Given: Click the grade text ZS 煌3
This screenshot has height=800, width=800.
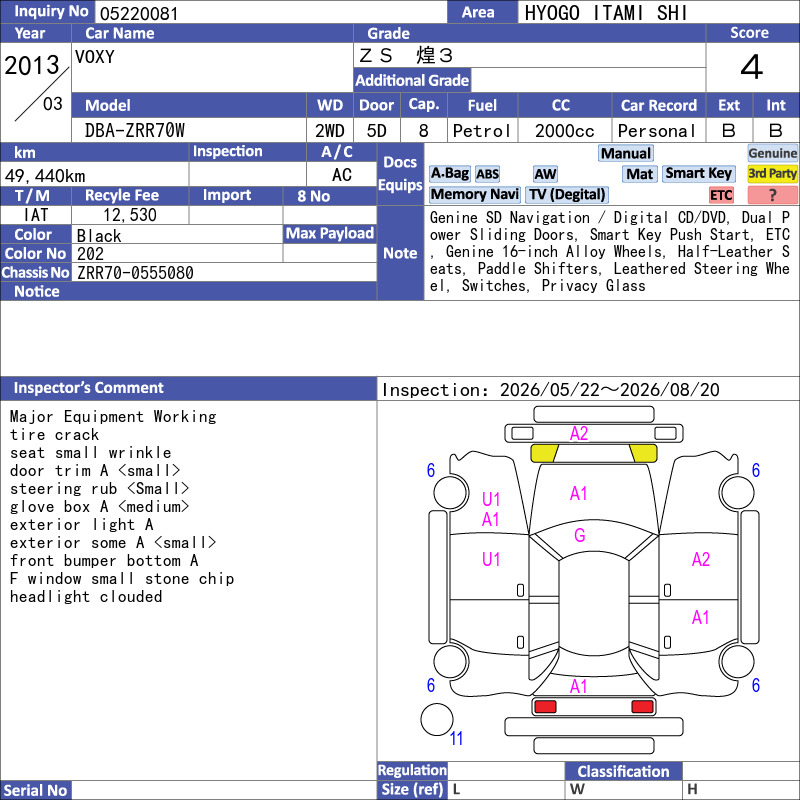Looking at the screenshot, I should click(406, 56).
